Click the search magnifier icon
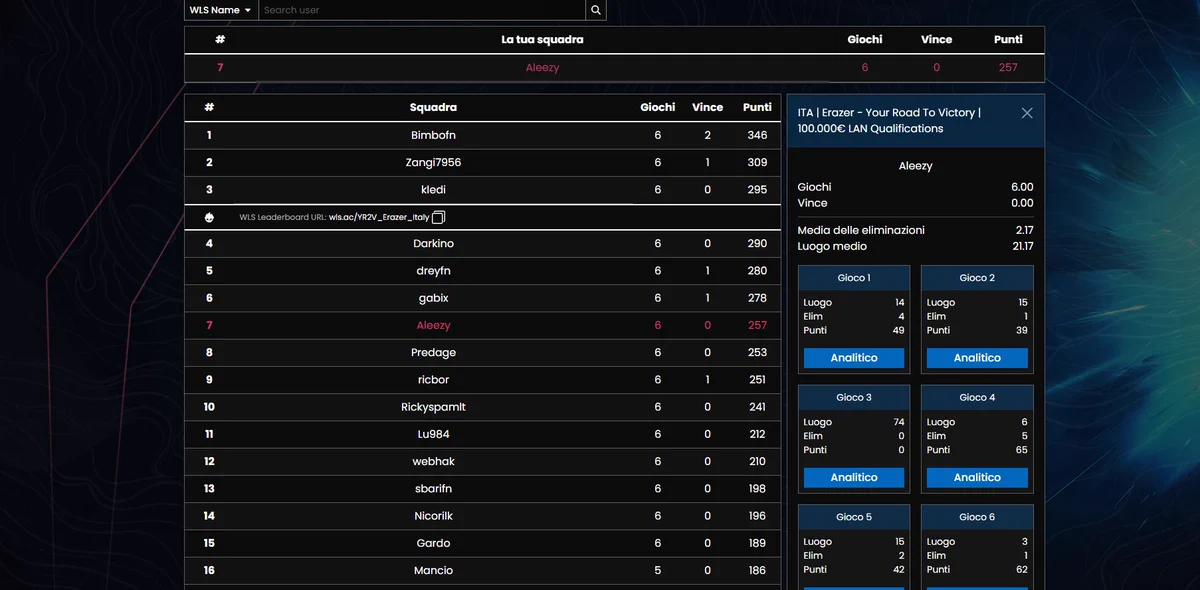This screenshot has width=1200, height=590. (596, 10)
